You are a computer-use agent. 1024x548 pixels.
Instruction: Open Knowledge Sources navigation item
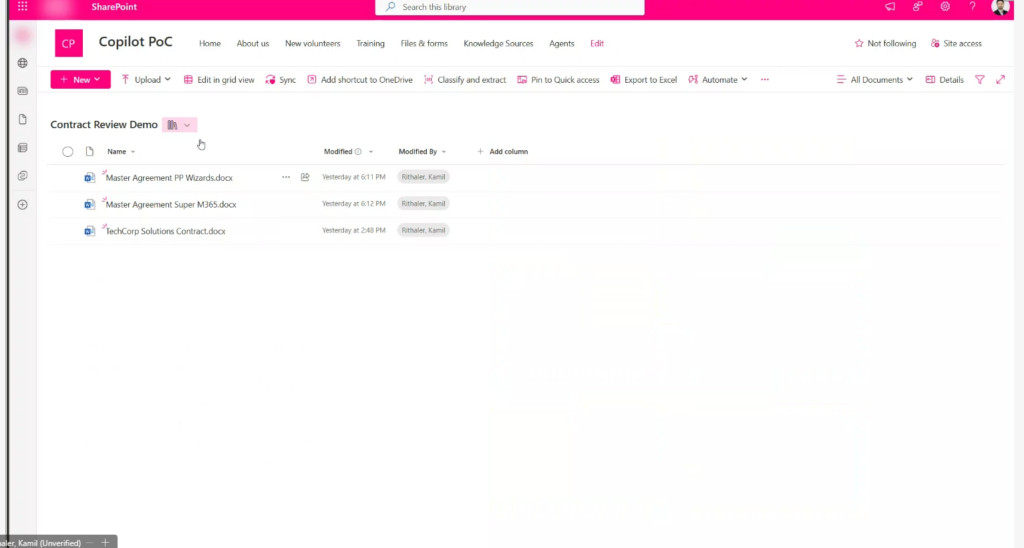click(x=498, y=43)
